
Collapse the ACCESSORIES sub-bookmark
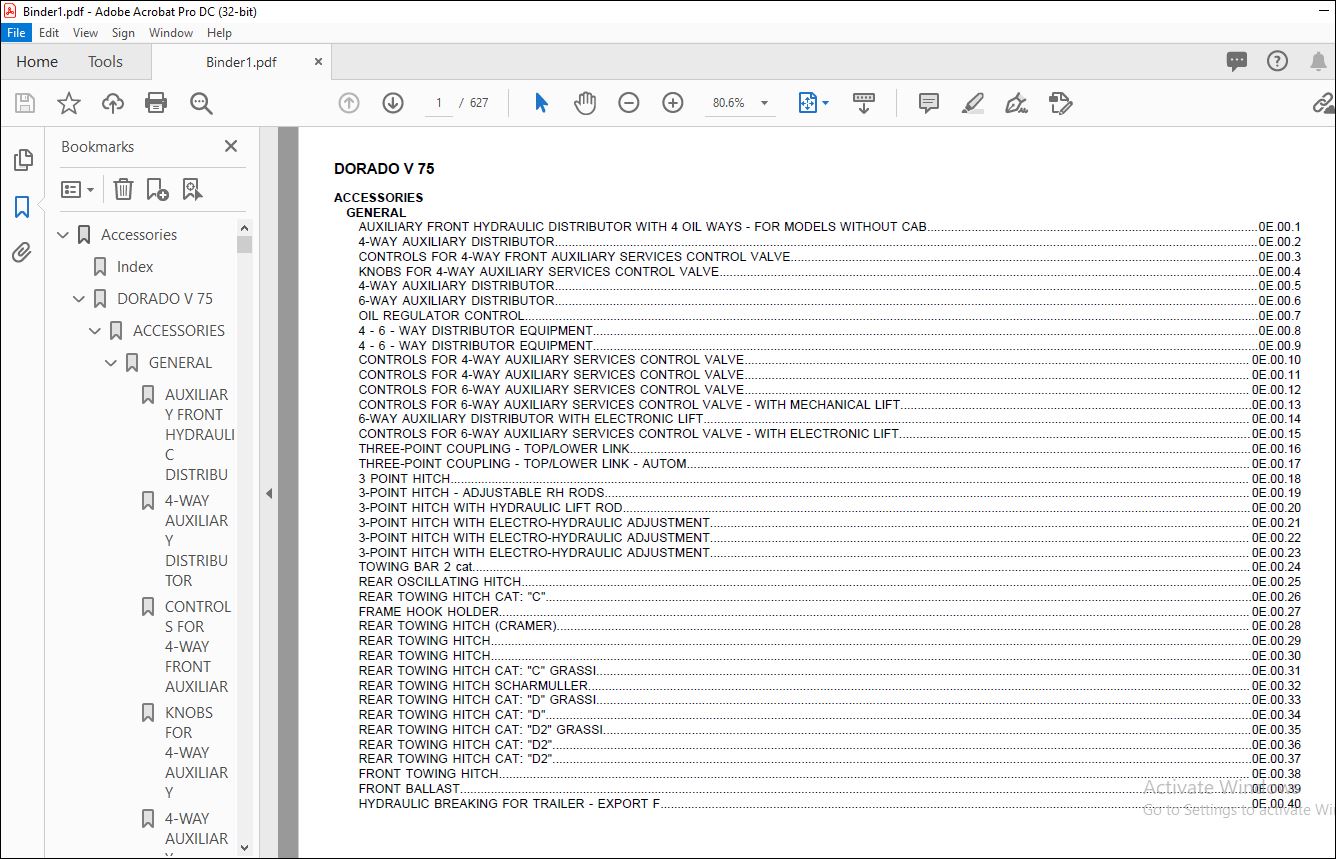(96, 331)
